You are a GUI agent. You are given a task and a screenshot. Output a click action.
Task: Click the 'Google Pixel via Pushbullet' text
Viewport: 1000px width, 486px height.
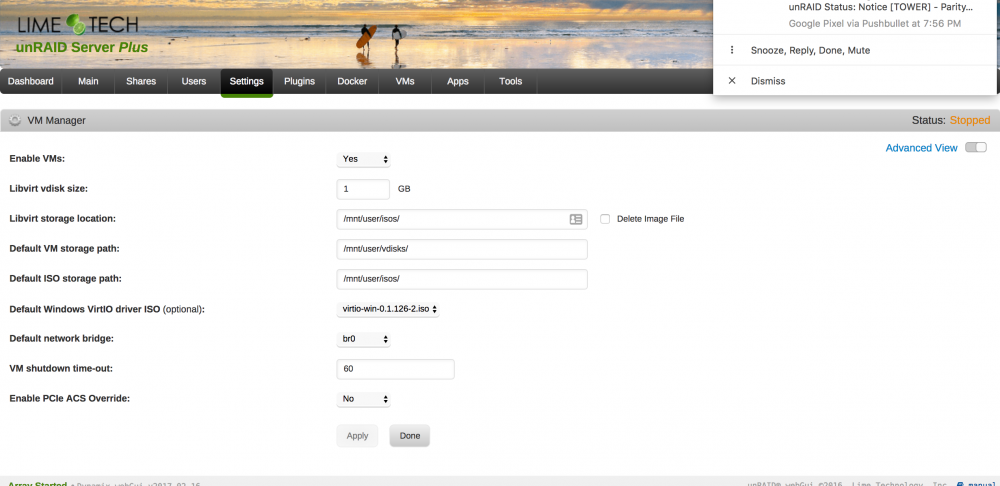[874, 24]
